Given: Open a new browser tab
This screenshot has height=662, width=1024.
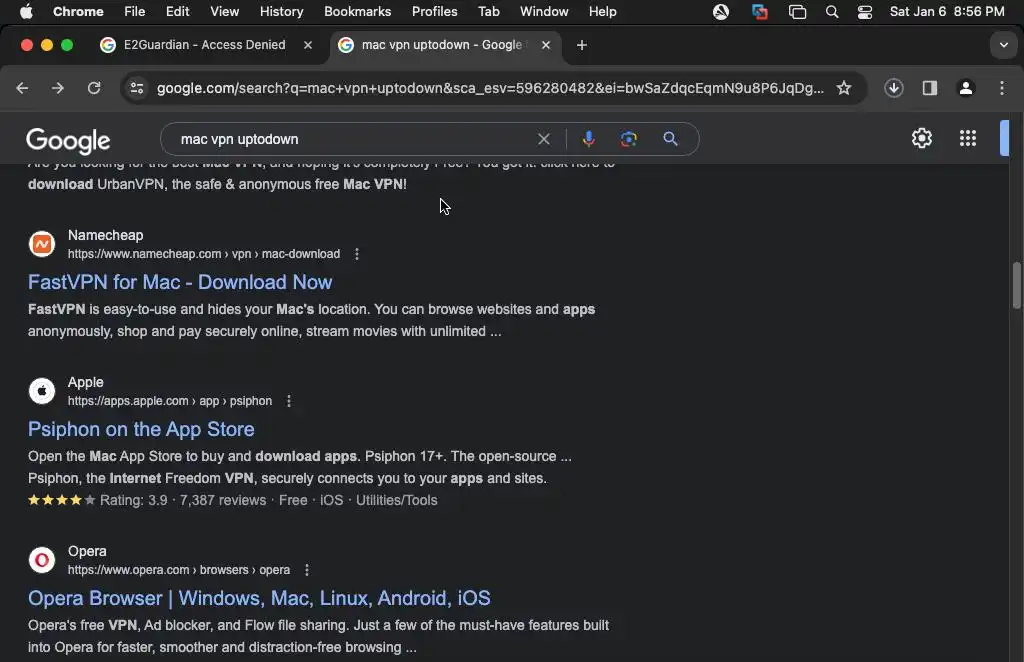Looking at the screenshot, I should coord(582,45).
